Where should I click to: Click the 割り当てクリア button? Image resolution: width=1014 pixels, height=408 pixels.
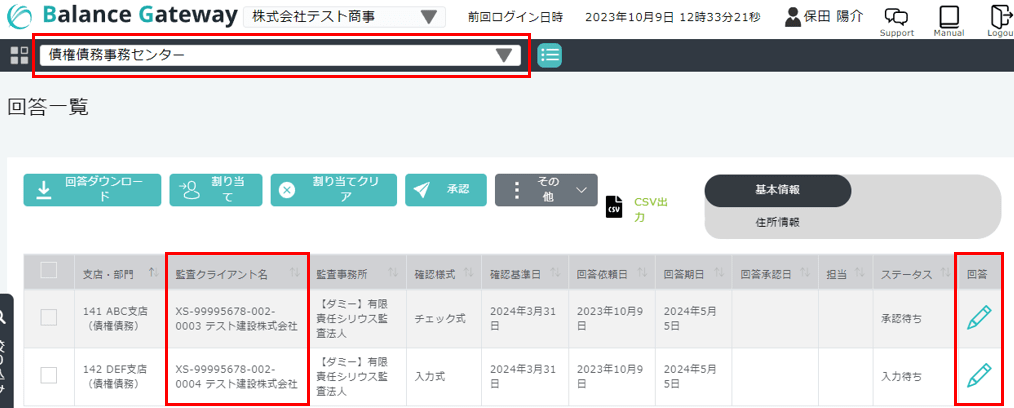[x=333, y=190]
